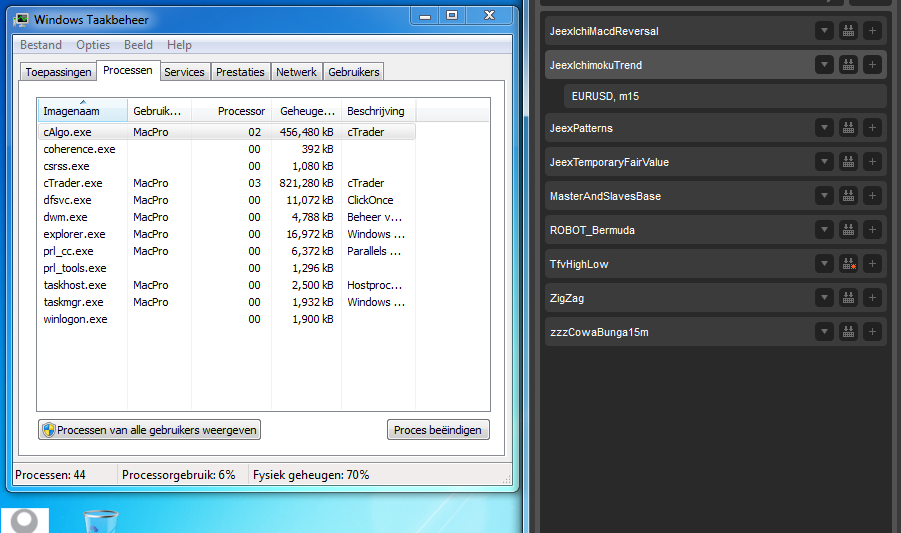The width and height of the screenshot is (901, 533).
Task: Add instance to JeexIchiMacdReversal with plus icon
Action: [872, 31]
